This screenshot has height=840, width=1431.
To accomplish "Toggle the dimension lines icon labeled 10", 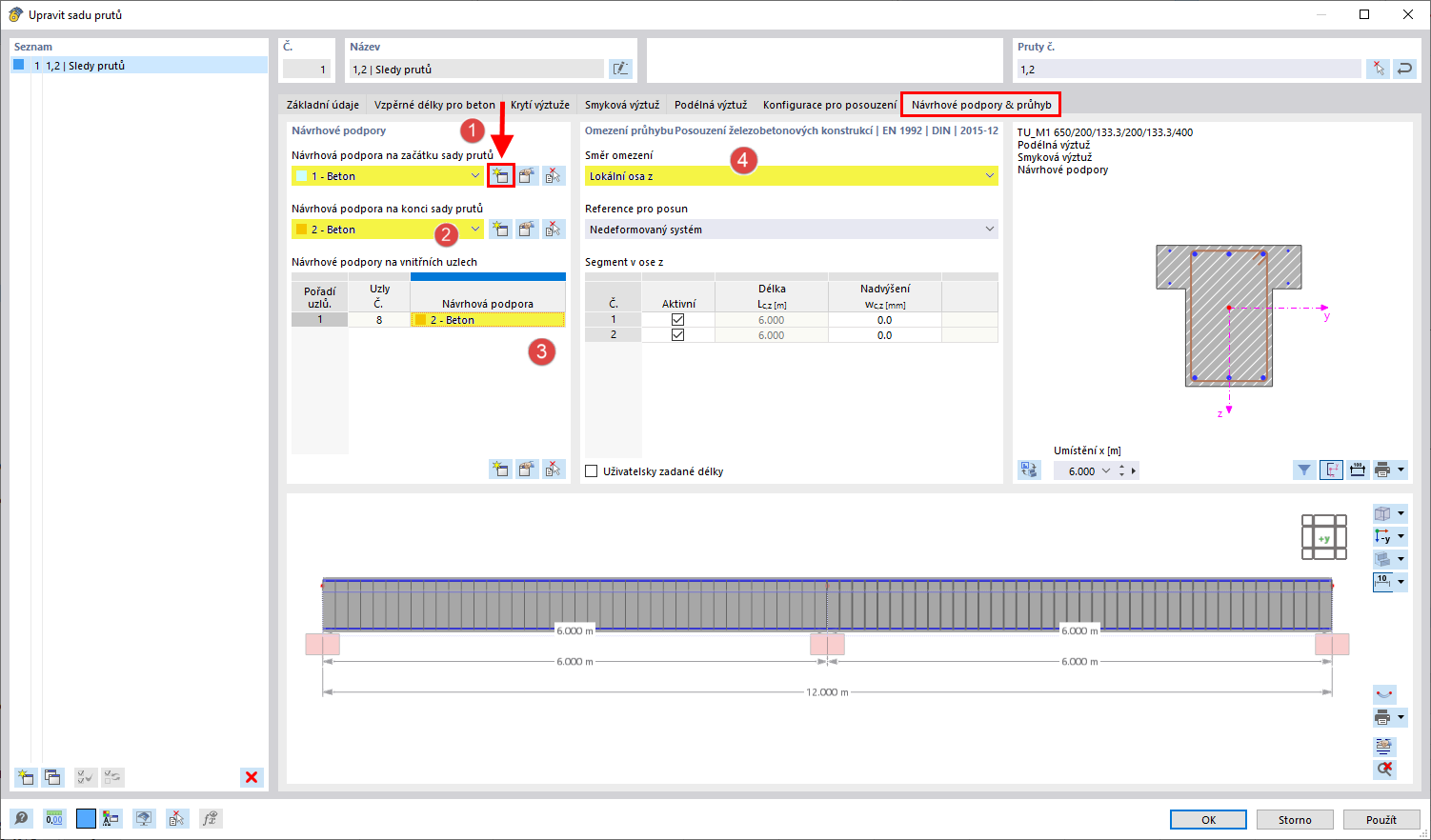I will [x=1382, y=582].
